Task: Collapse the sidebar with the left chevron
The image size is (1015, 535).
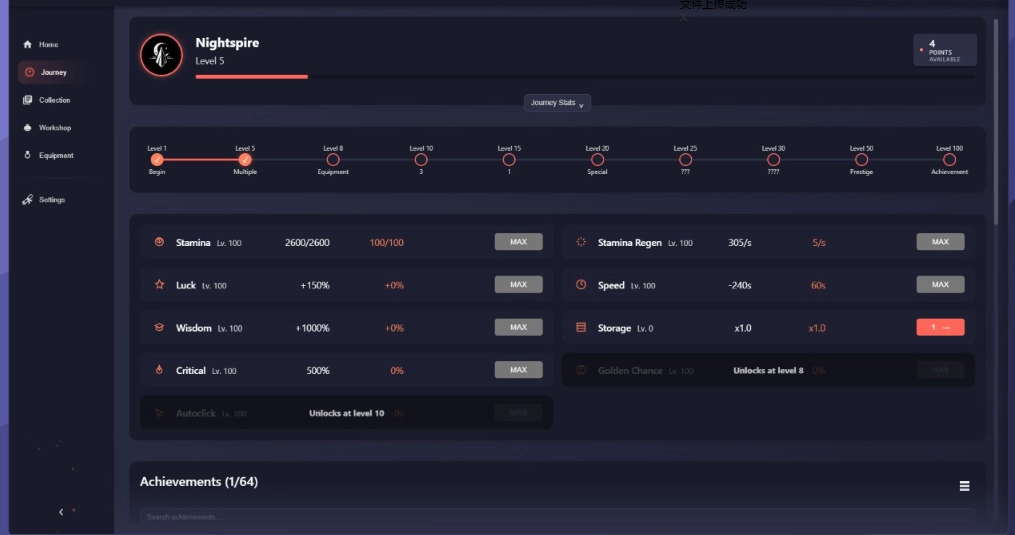Action: [61, 512]
